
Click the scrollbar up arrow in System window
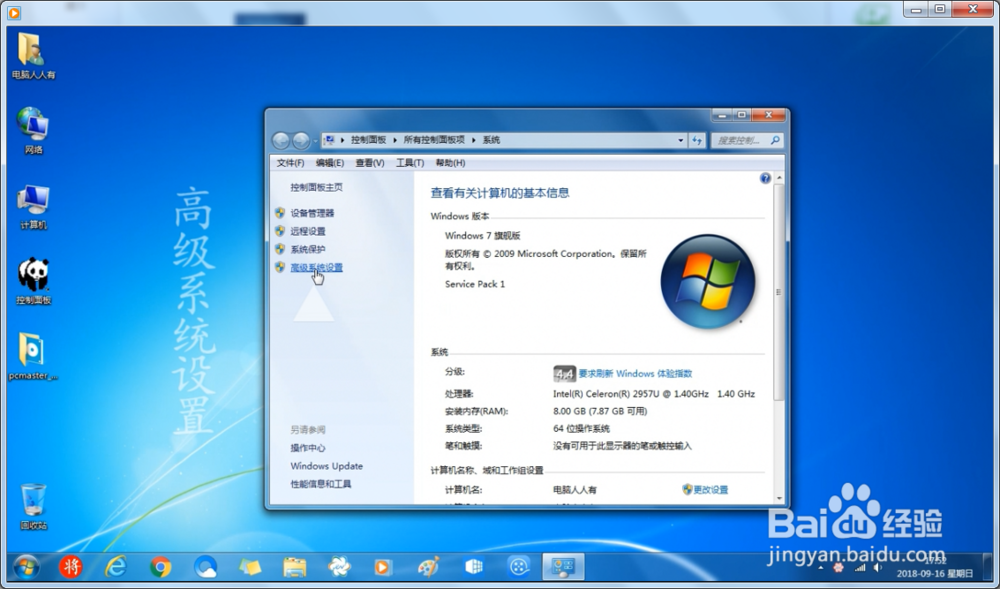click(x=779, y=178)
